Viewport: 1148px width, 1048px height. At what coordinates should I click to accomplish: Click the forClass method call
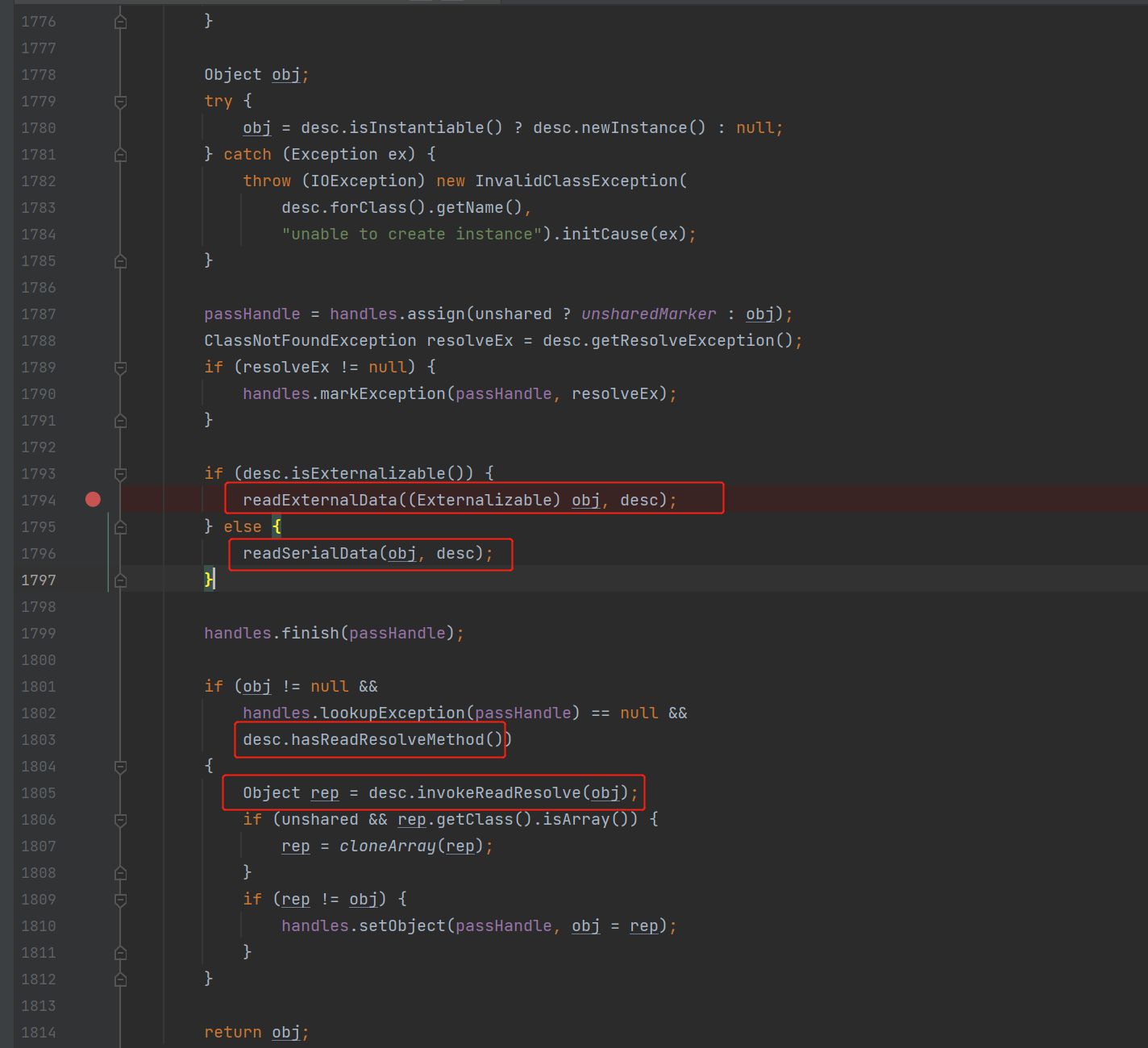pos(368,207)
